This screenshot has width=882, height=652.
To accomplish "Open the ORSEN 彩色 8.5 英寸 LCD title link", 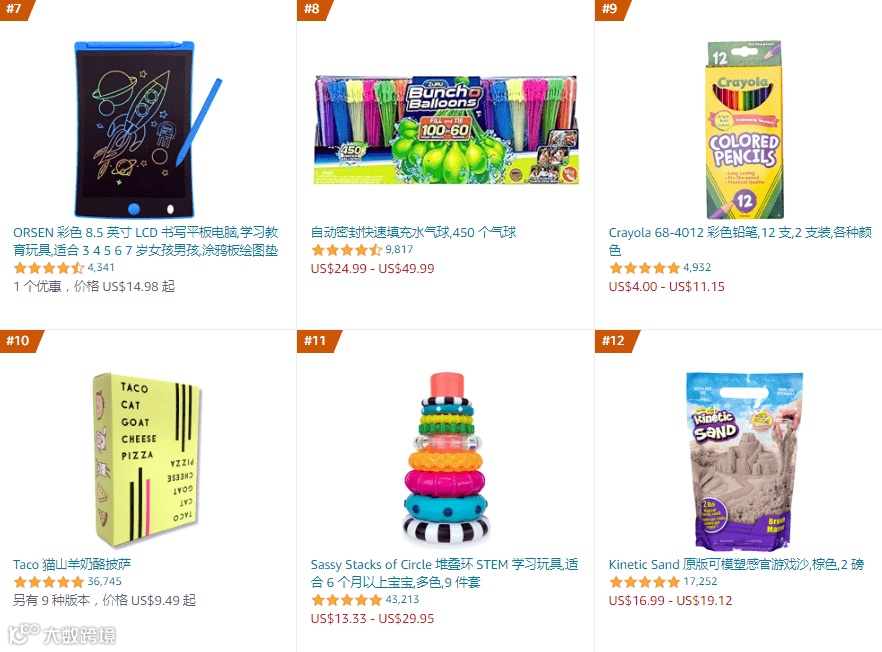I will [146, 241].
